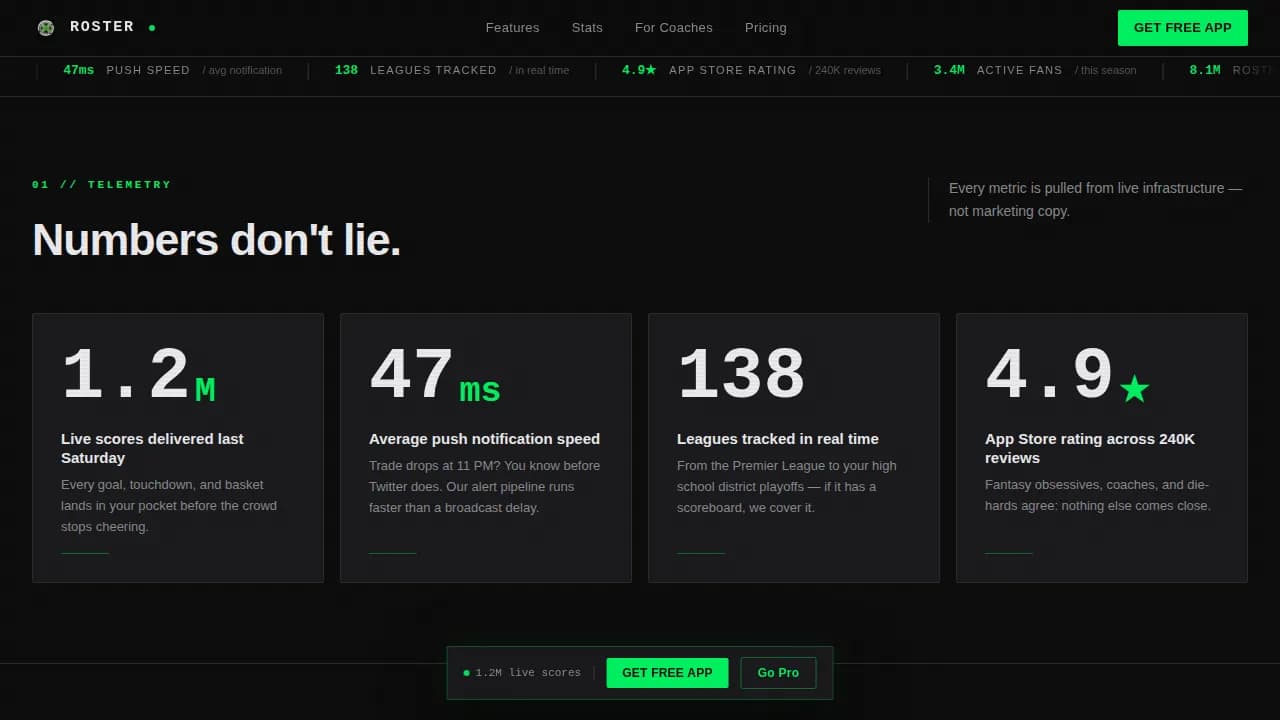
Task: Click '1.2M live scores' text in bottom bar
Action: tap(528, 673)
